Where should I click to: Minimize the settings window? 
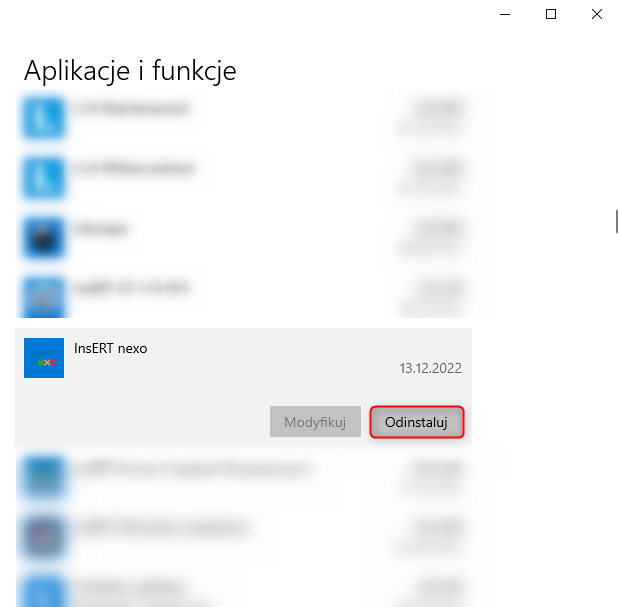pyautogui.click(x=505, y=14)
